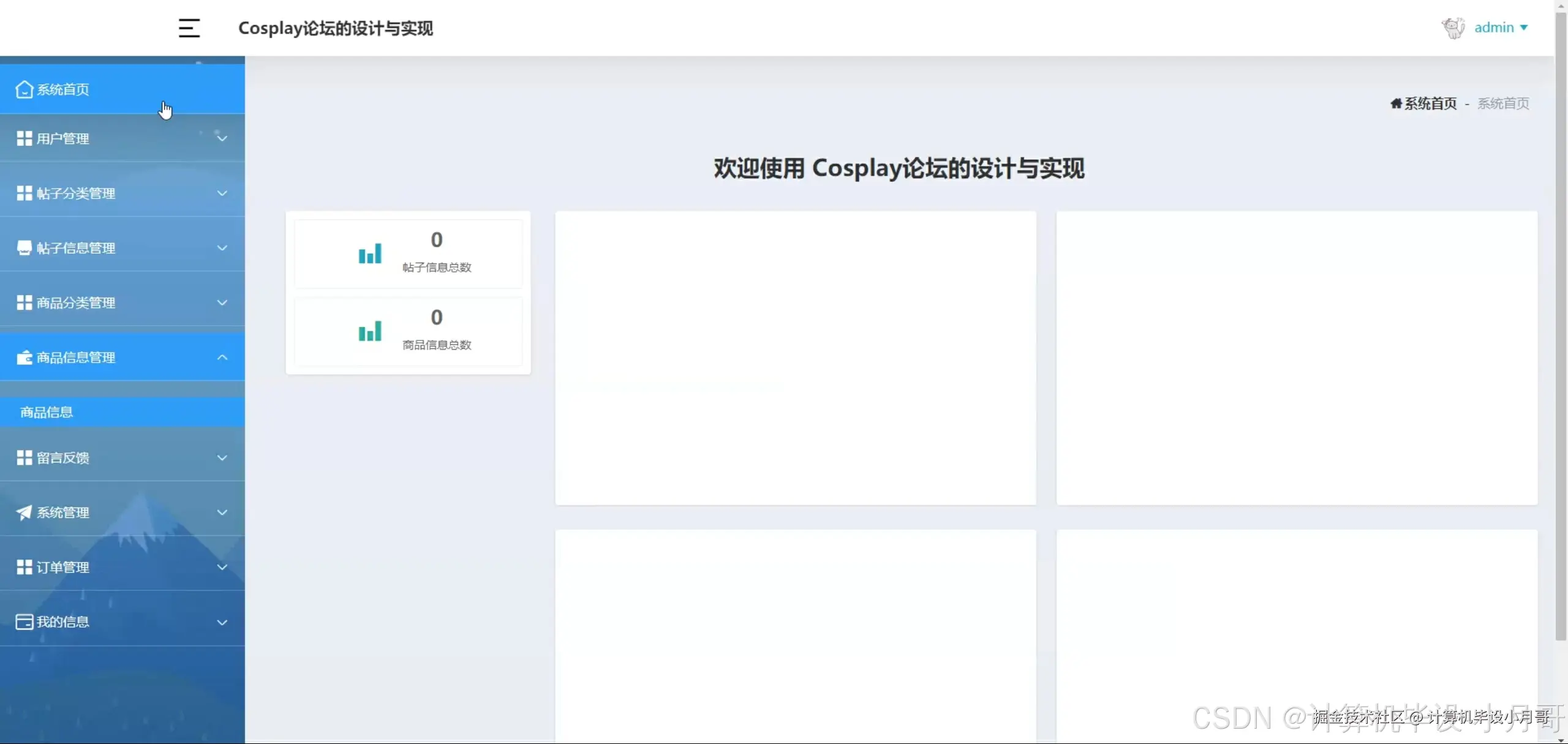
Task: Select the 系统管理 paper-plane icon
Action: click(x=24, y=513)
